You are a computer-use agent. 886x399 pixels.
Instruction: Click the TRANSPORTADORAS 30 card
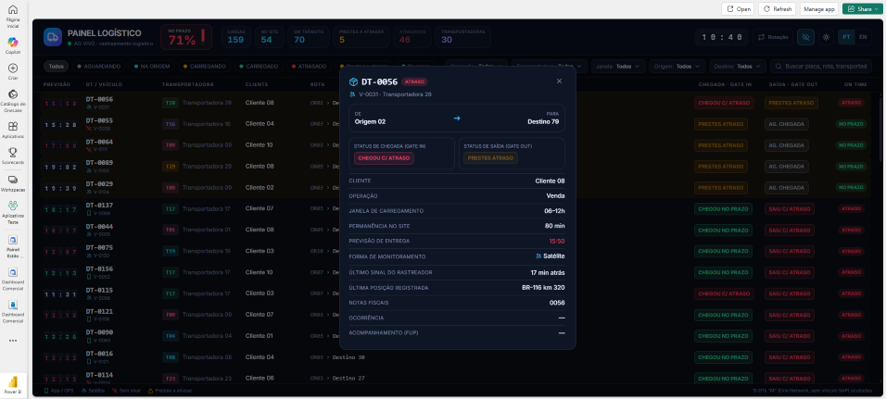[x=463, y=37]
